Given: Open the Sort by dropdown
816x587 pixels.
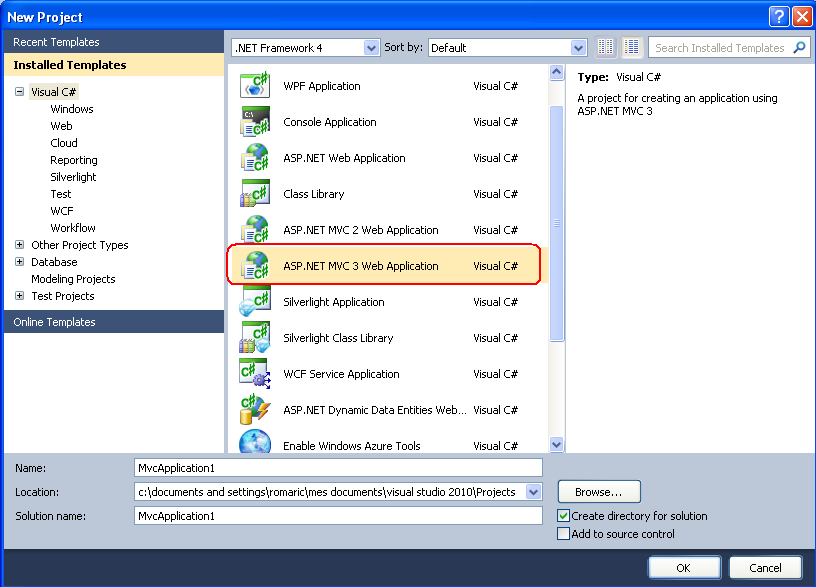Looking at the screenshot, I should [578, 47].
